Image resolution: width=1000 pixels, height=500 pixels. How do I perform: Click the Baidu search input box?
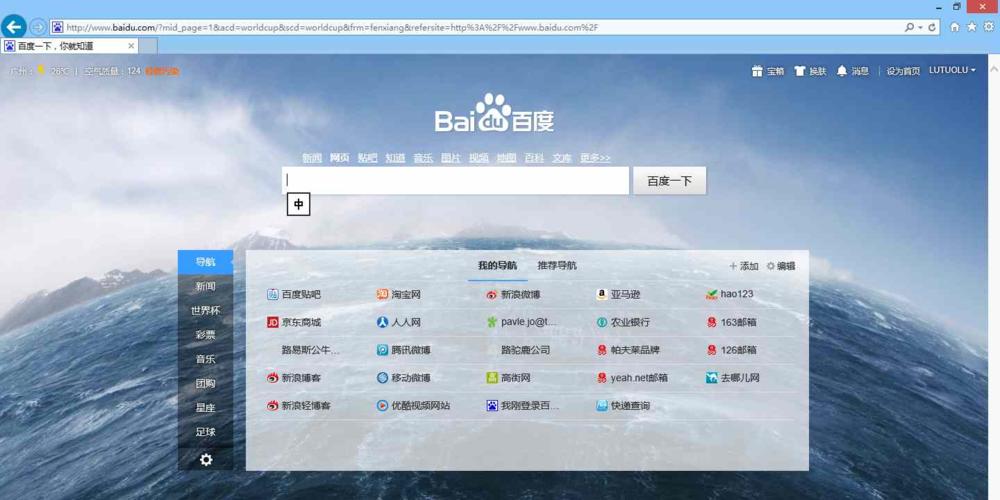tap(455, 180)
